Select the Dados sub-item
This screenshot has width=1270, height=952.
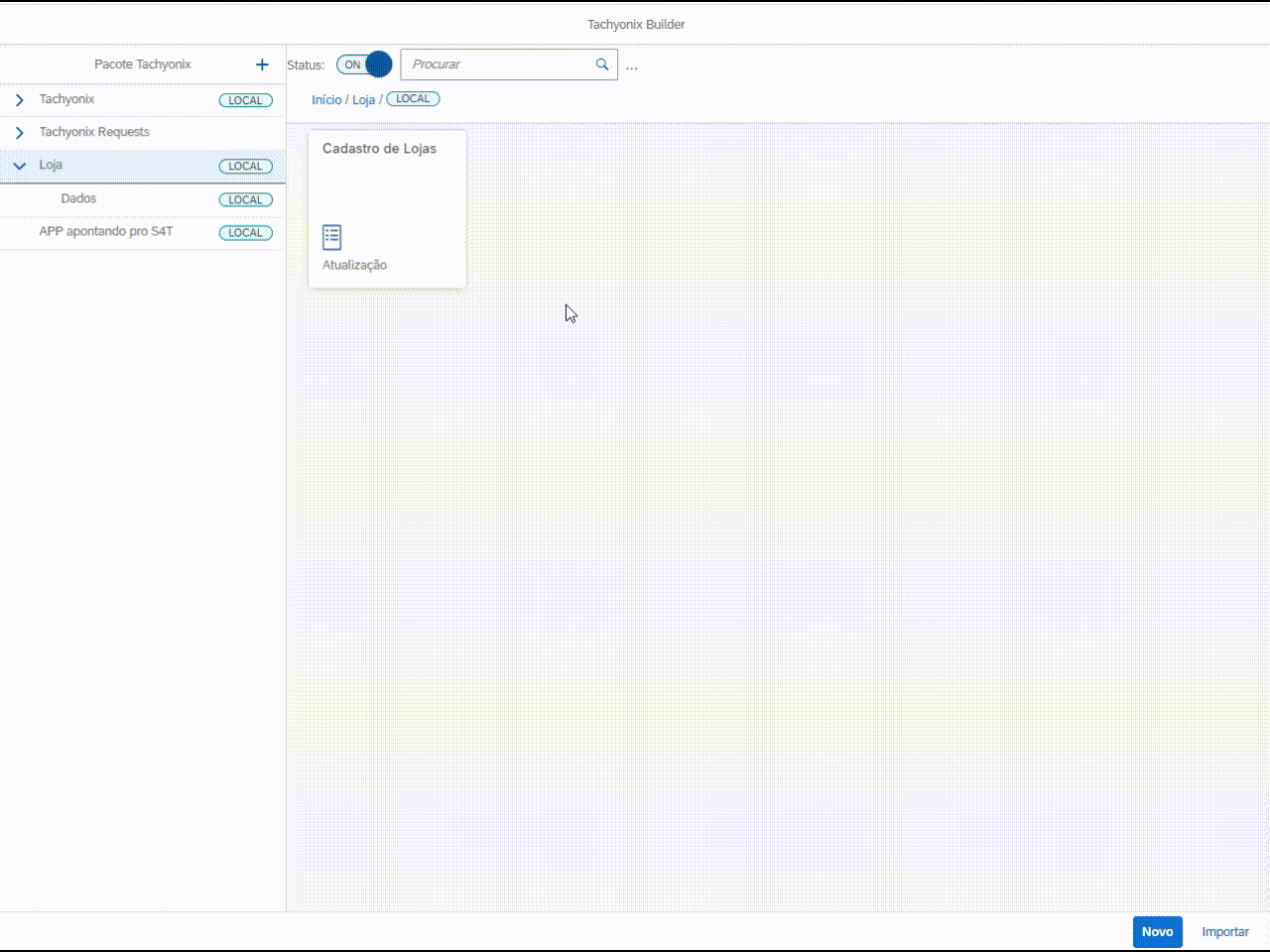[78, 199]
